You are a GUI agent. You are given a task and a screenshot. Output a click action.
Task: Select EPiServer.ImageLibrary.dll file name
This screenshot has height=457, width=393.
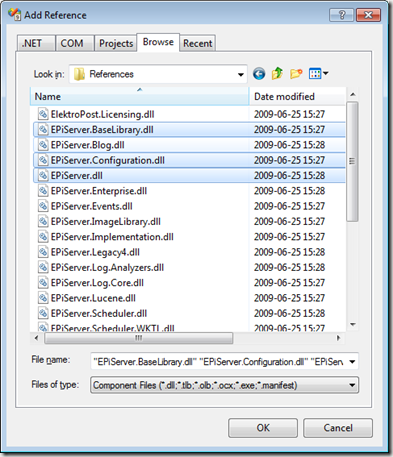tap(106, 222)
